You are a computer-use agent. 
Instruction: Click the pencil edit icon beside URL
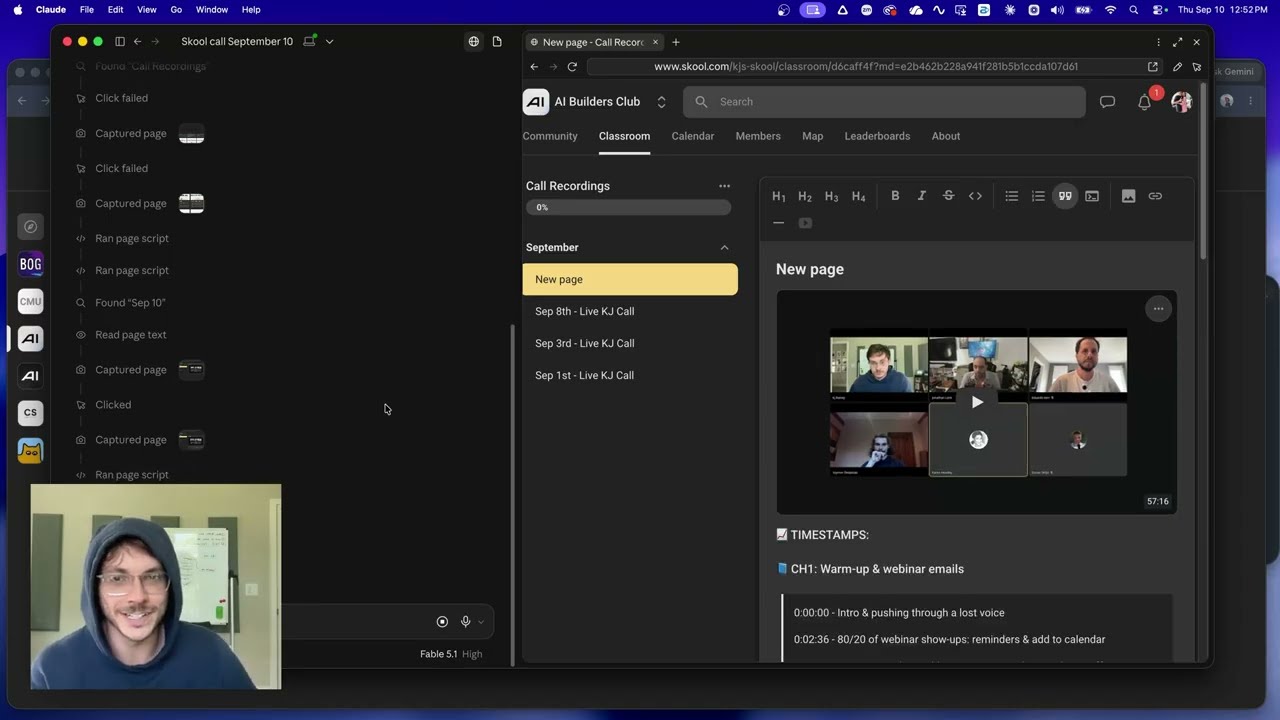pyautogui.click(x=1177, y=67)
